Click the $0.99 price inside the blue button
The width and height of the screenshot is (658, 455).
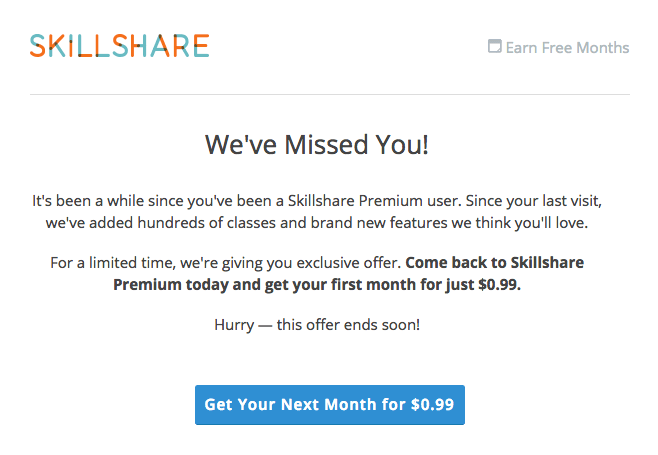[432, 405]
